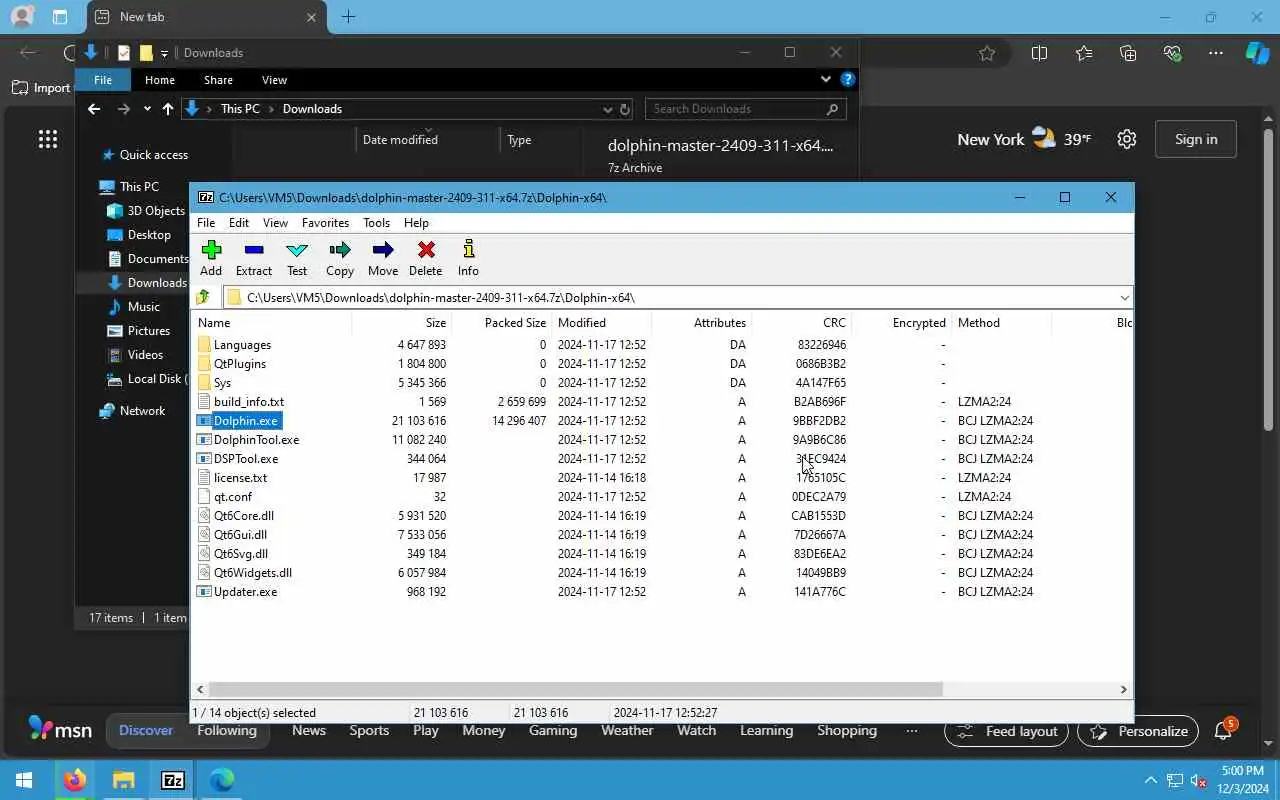This screenshot has width=1280, height=800.
Task: Open Explorer help question mark icon
Action: pyautogui.click(x=847, y=79)
